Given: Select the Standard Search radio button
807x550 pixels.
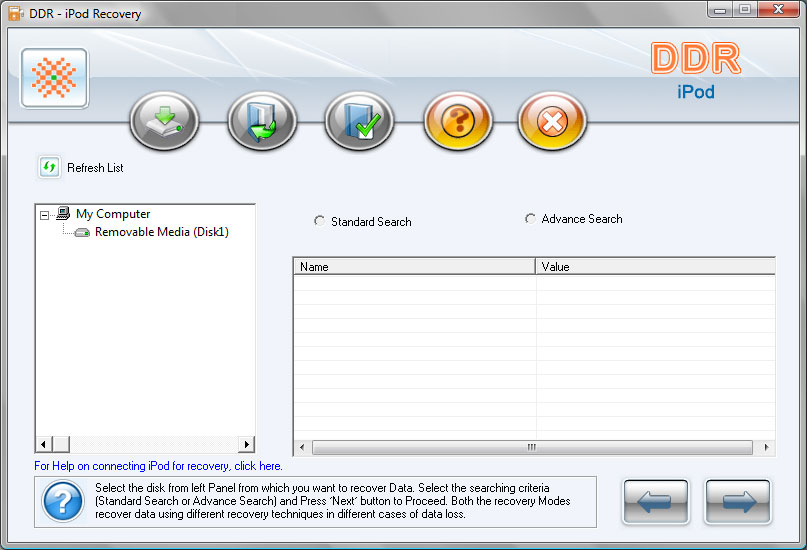Looking at the screenshot, I should (320, 221).
